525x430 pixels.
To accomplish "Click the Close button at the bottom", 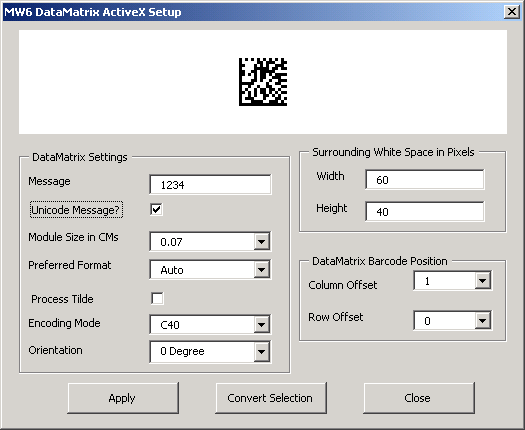I will [x=419, y=398].
